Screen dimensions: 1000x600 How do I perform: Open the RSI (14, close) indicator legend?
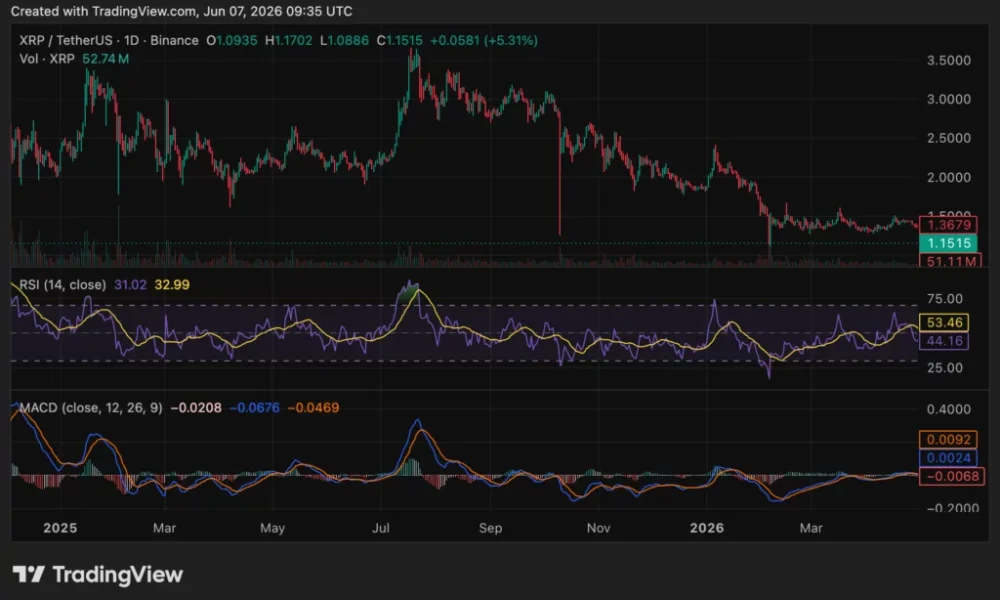(62, 284)
